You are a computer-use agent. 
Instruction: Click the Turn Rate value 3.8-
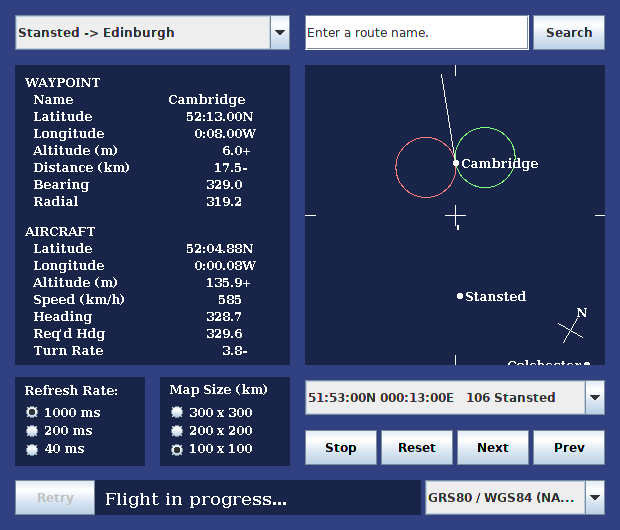pos(235,351)
